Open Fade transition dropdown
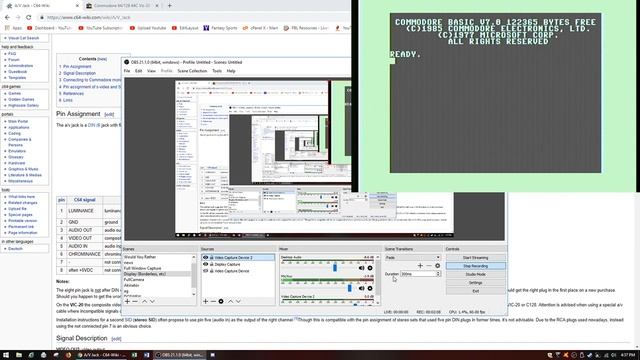 (412, 258)
